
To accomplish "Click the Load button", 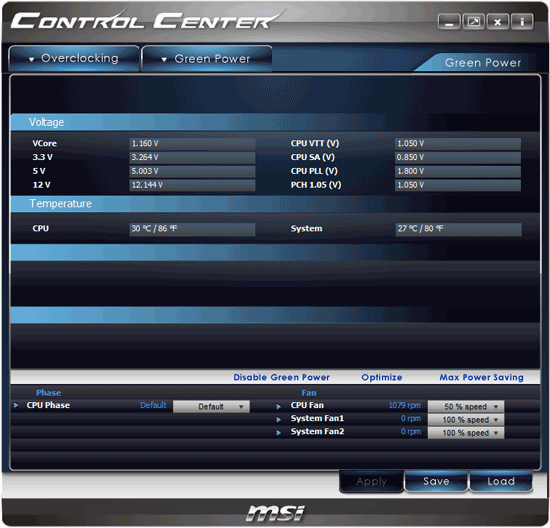I will pos(501,481).
